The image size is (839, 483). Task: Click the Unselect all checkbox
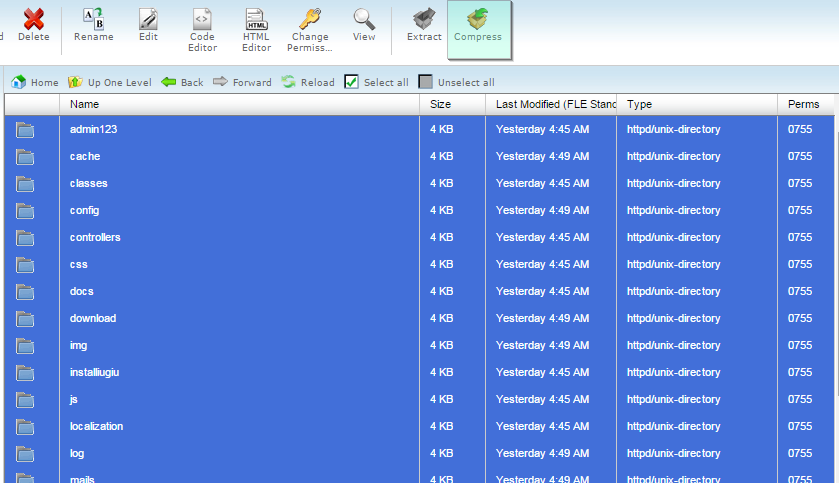[426, 82]
